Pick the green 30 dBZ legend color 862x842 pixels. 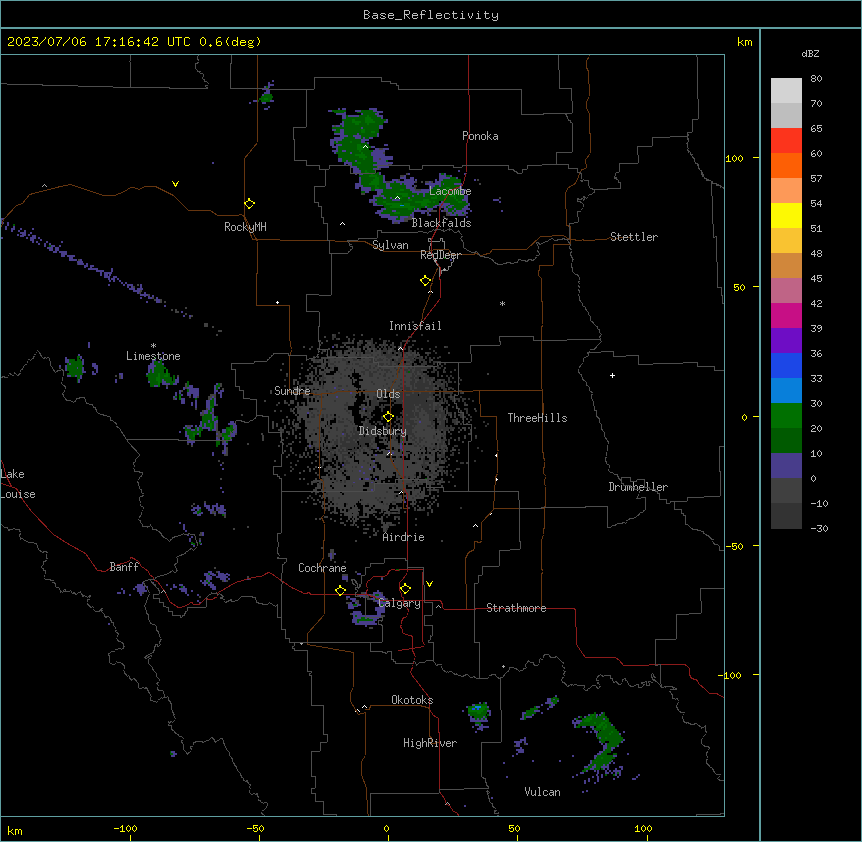pyautogui.click(x=786, y=416)
